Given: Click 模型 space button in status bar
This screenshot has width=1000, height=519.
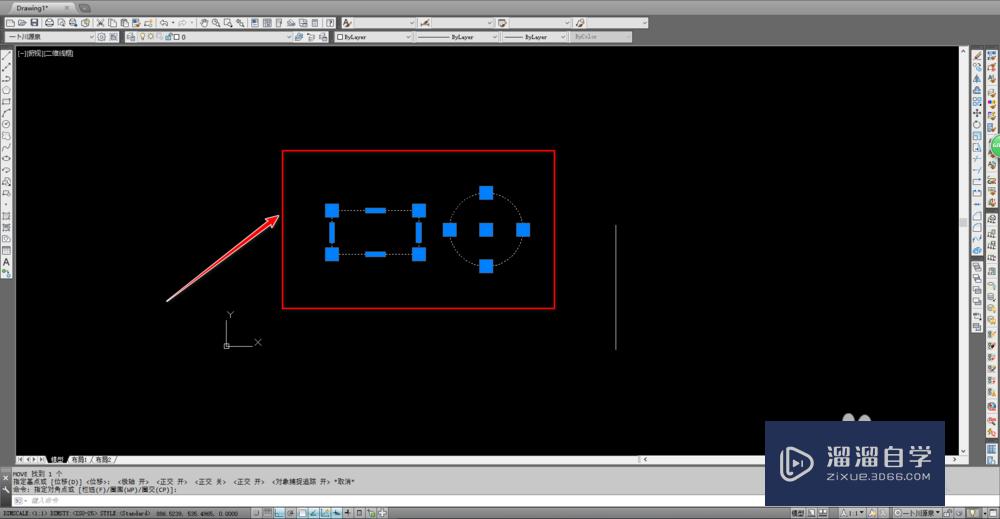Looking at the screenshot, I should (x=798, y=513).
